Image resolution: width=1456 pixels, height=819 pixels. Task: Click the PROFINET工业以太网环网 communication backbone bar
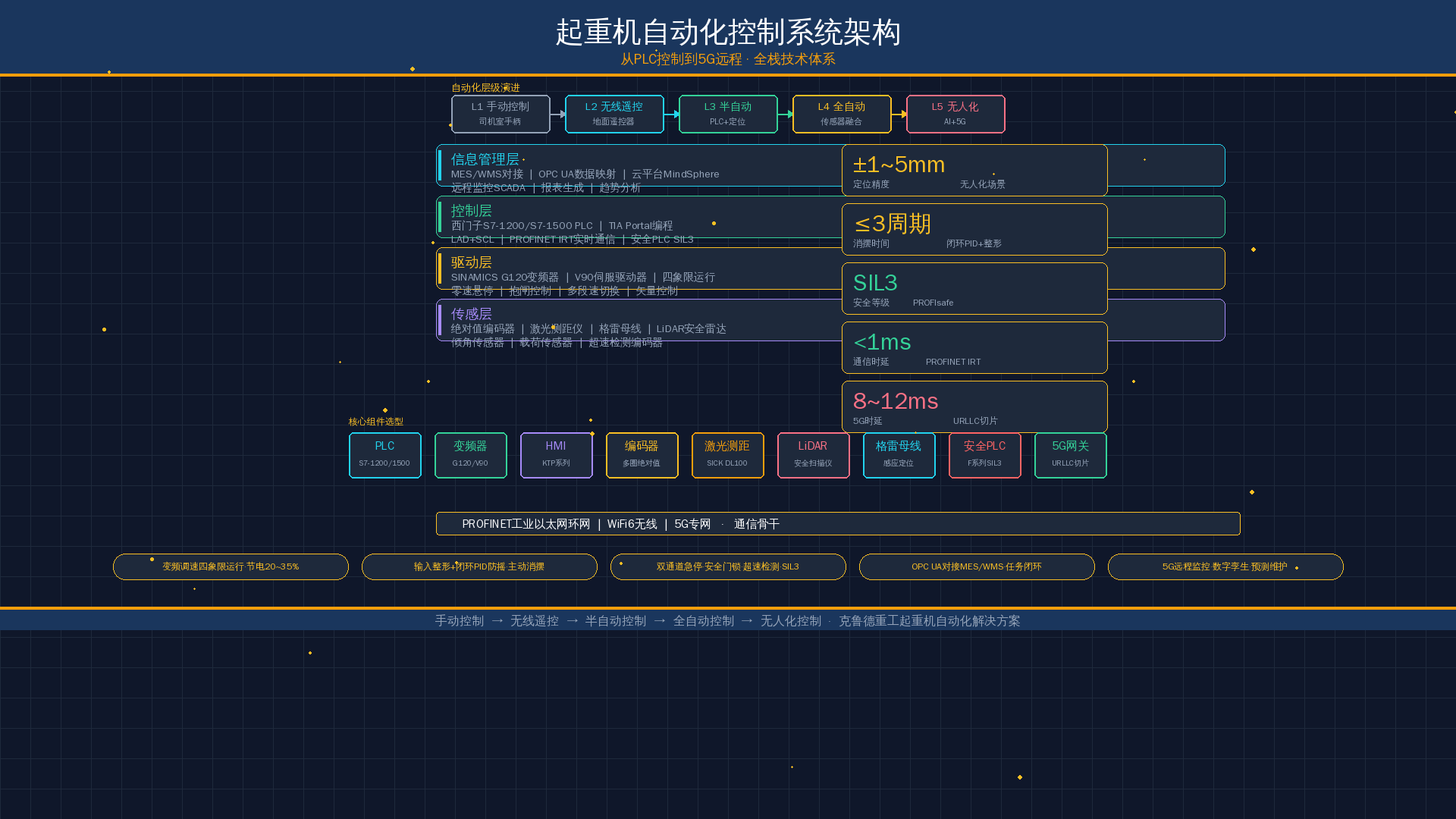click(838, 523)
